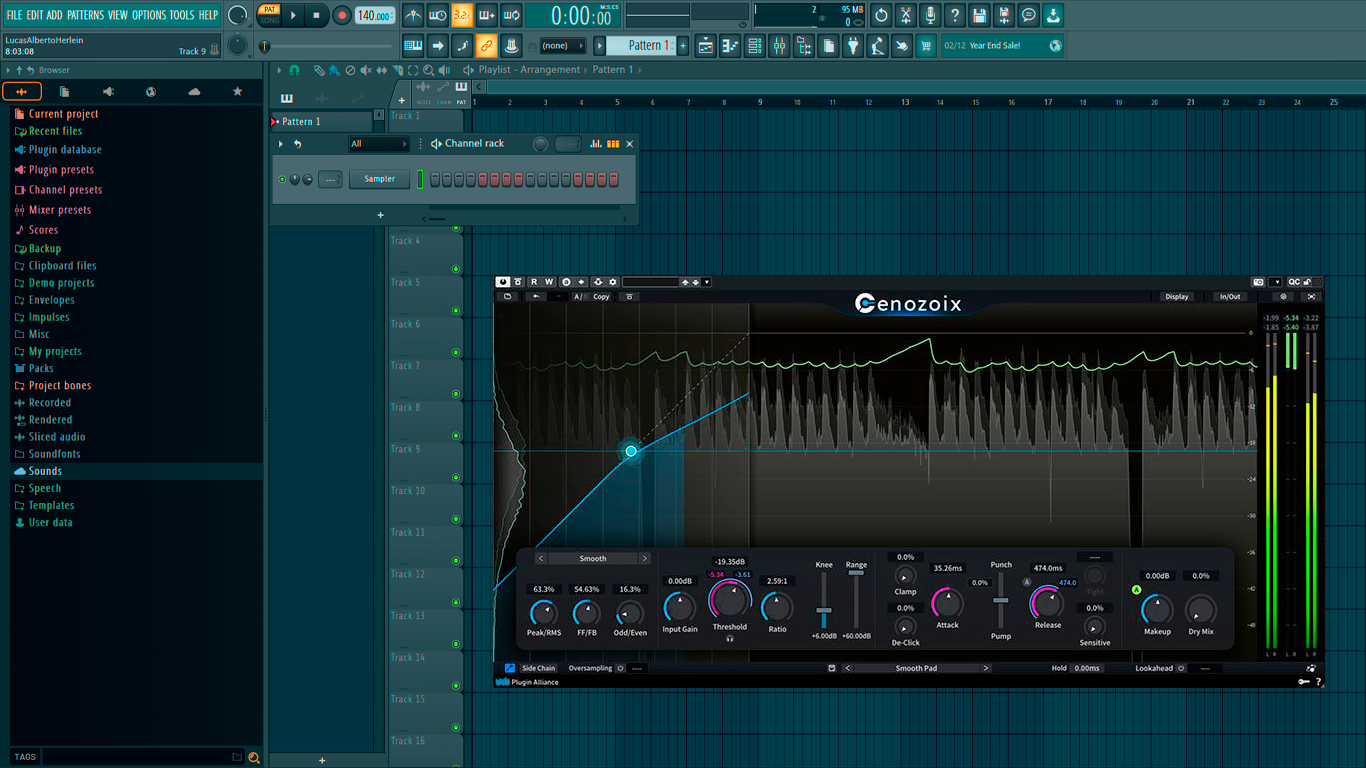The width and height of the screenshot is (1366, 768).
Task: Go to next preset after Smooth Pad
Action: (x=986, y=668)
